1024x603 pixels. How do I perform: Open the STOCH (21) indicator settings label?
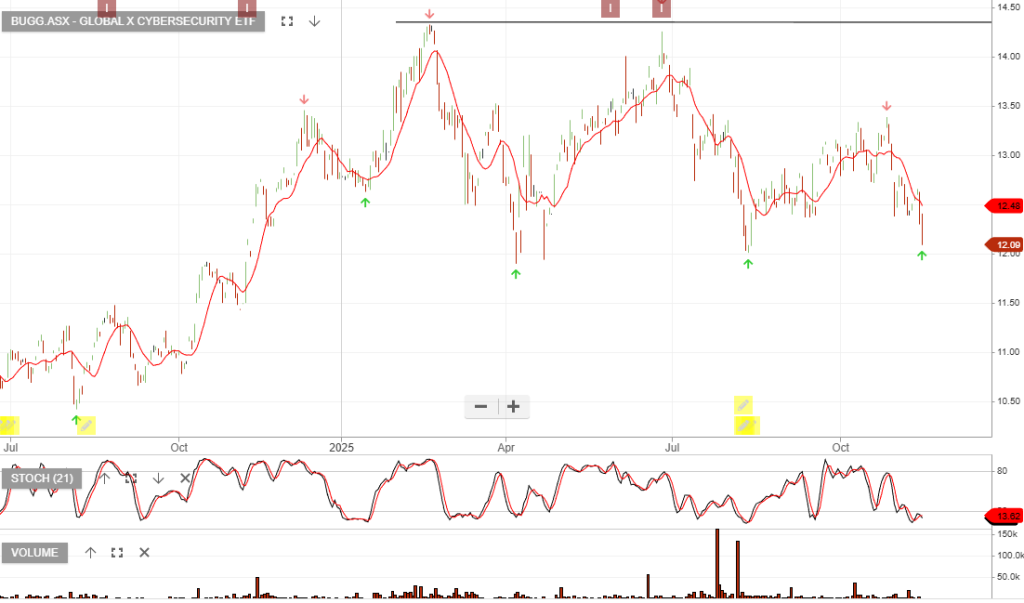(42, 478)
